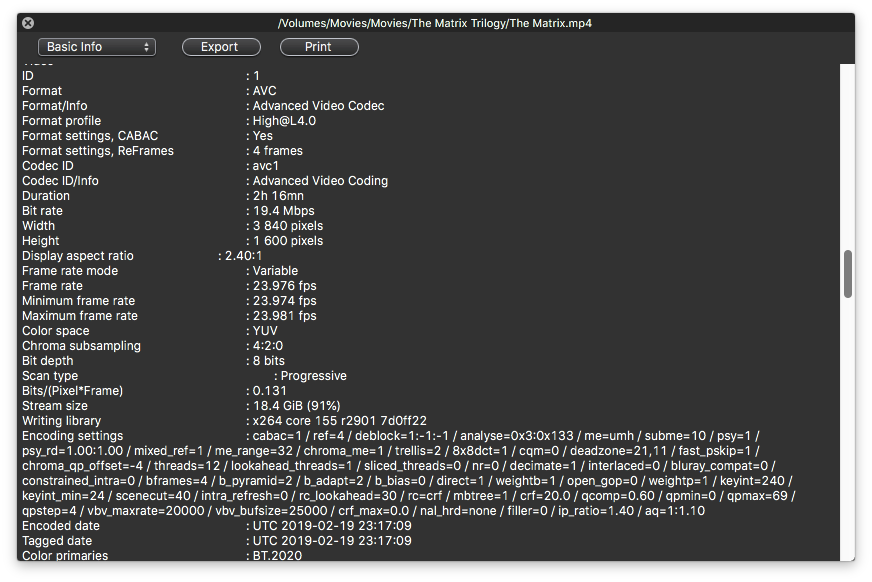Image resolution: width=872 pixels, height=582 pixels.
Task: Select the 23.981 fps maximum frame rate
Action: [285, 316]
